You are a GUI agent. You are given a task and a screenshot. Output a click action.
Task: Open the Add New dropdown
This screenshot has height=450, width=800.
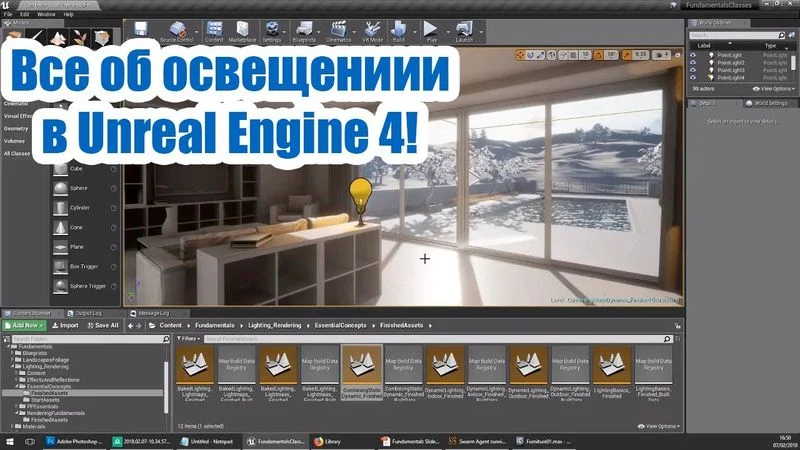pos(25,325)
